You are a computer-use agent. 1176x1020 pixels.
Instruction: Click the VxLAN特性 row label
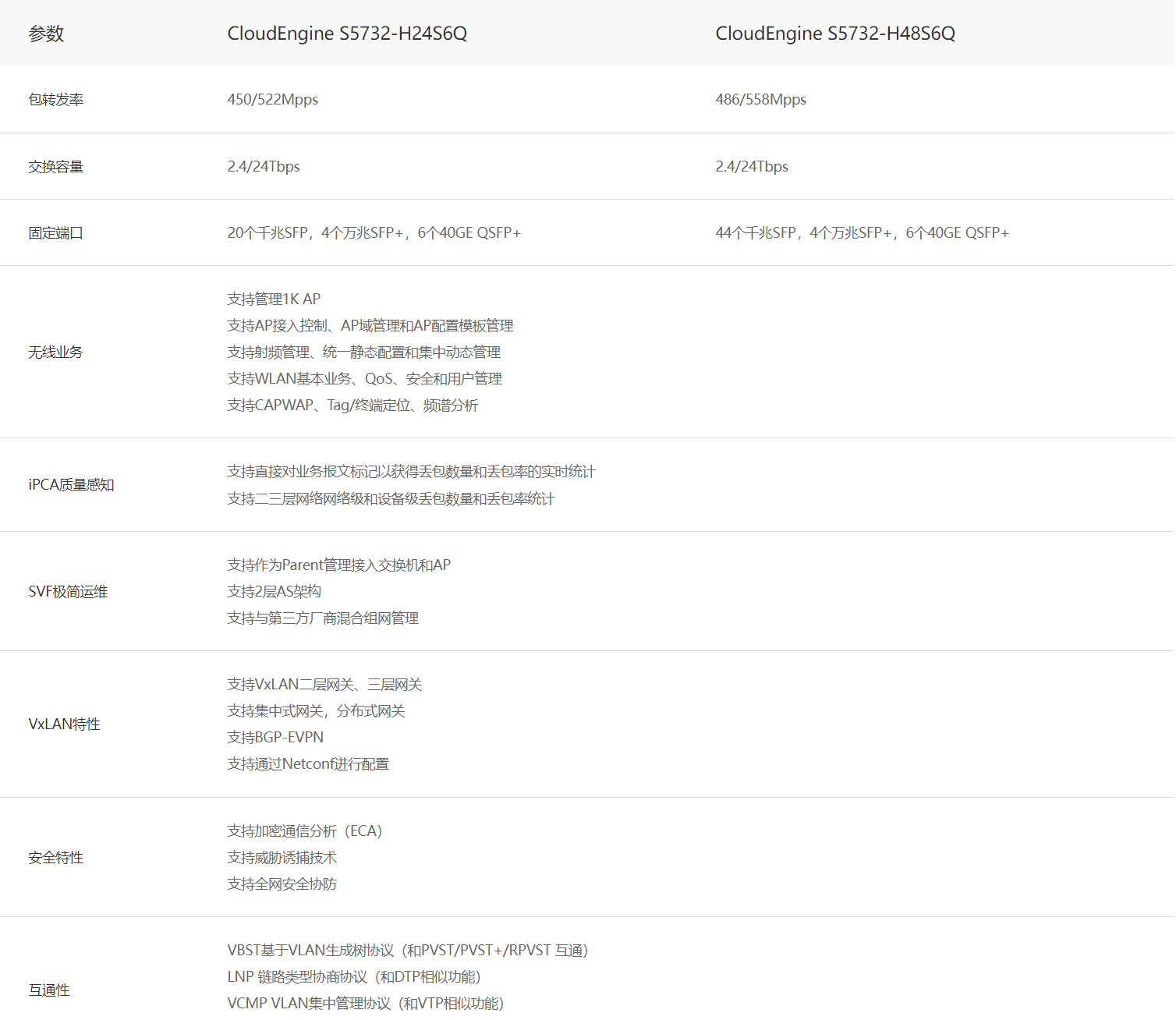64,724
